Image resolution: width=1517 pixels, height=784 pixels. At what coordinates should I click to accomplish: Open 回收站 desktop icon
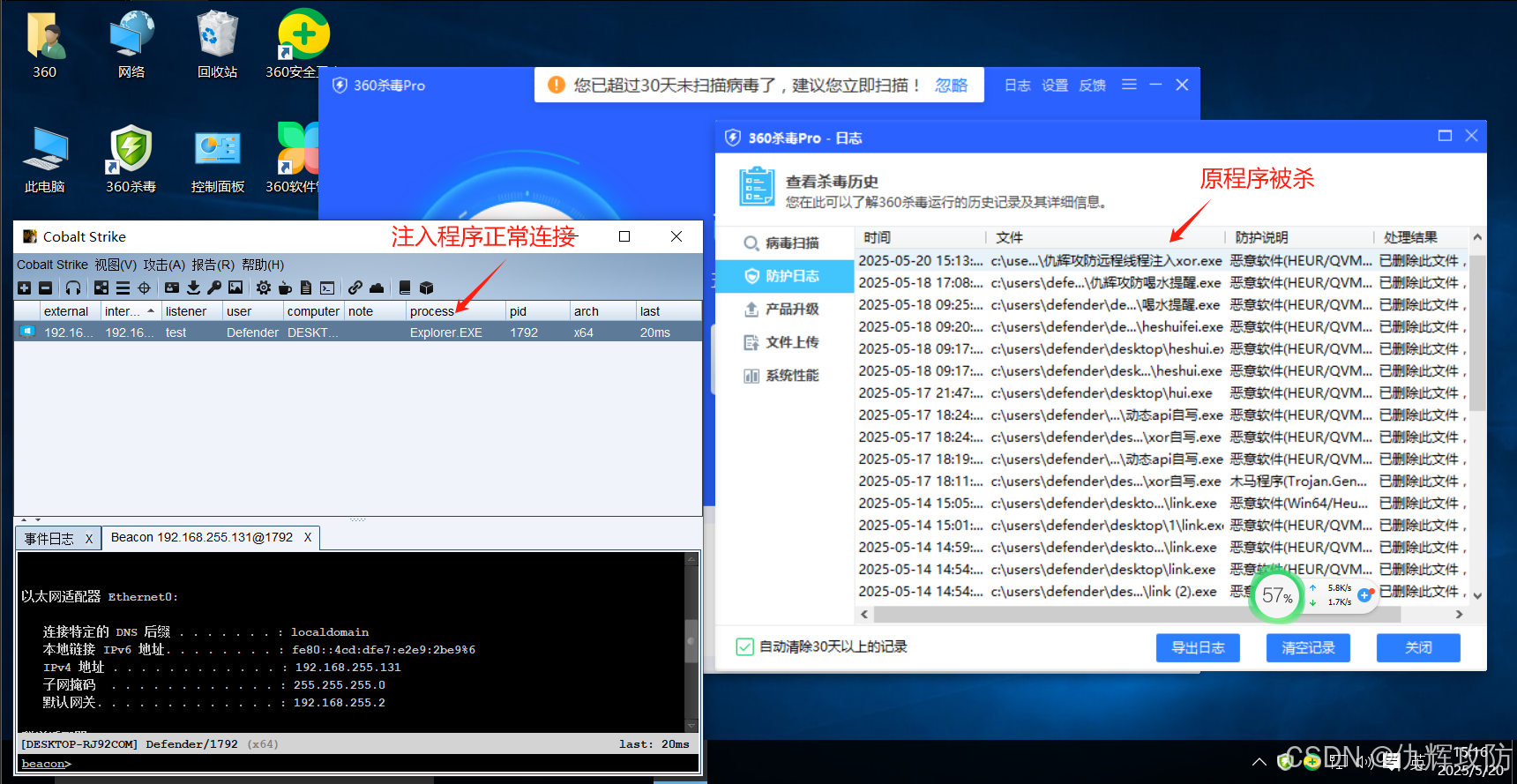coord(217,44)
